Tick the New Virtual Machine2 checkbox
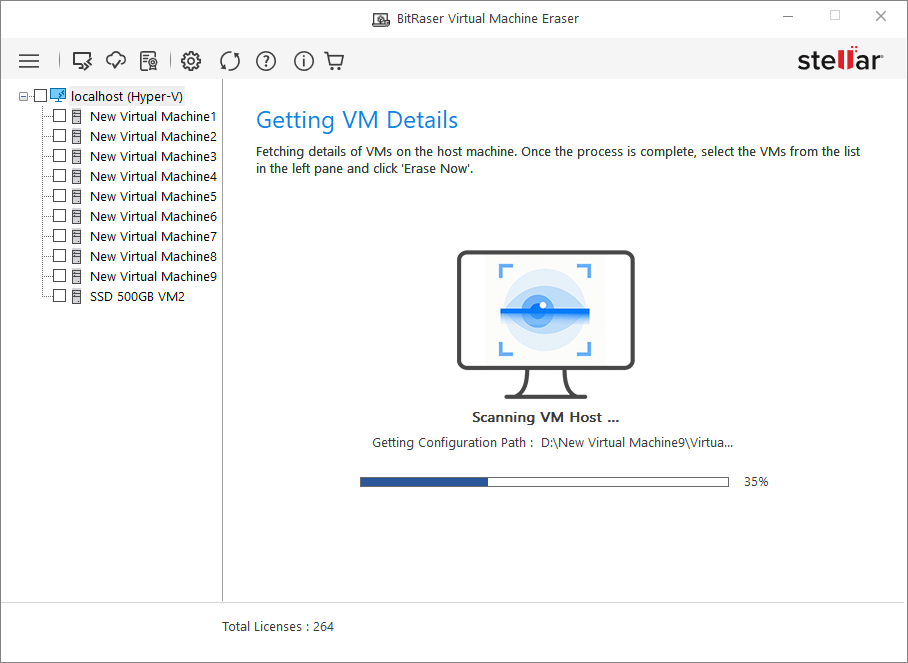Screen dimensions: 908x663 (60, 135)
